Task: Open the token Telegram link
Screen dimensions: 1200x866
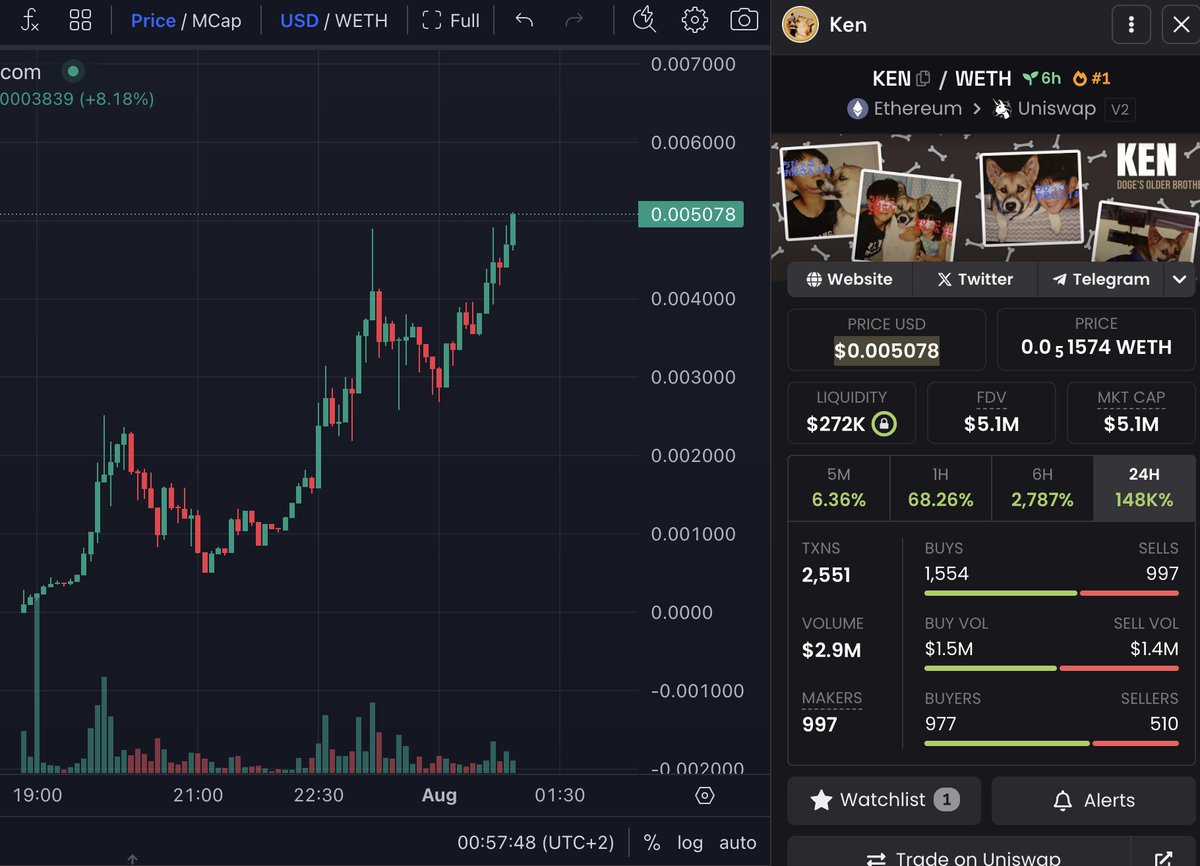Action: (1101, 280)
